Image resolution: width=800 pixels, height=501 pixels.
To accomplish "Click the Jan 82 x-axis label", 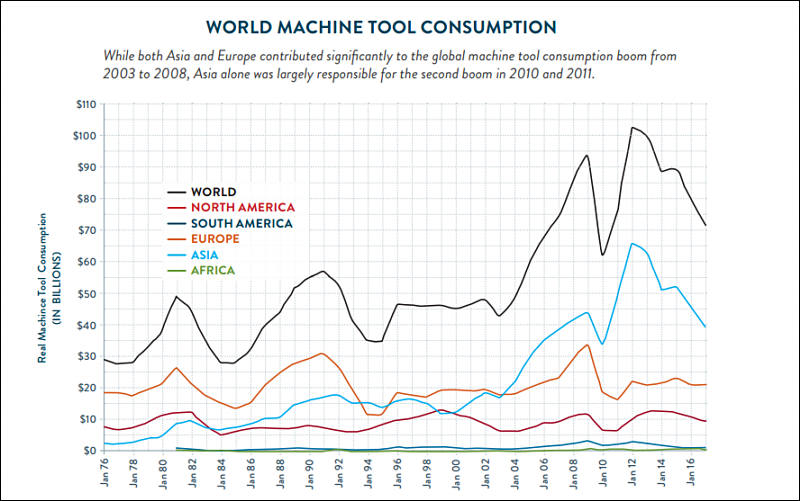I will [193, 472].
